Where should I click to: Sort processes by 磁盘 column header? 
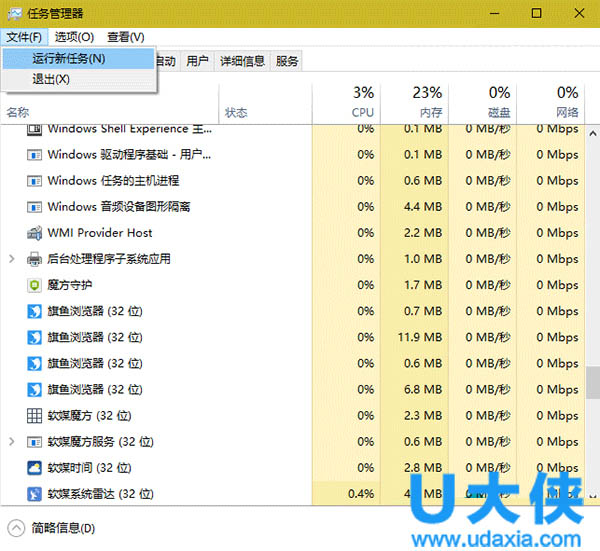(483, 102)
